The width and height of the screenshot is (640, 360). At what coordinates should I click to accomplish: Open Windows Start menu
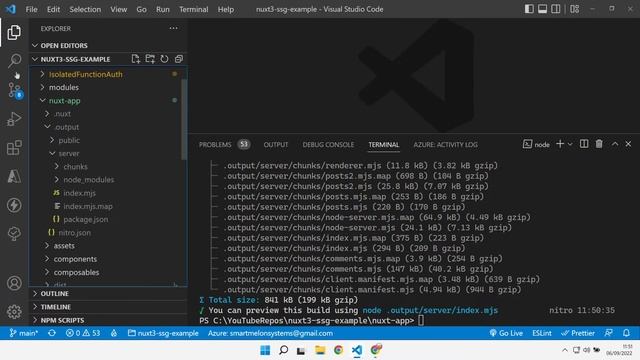pyautogui.click(x=265, y=350)
